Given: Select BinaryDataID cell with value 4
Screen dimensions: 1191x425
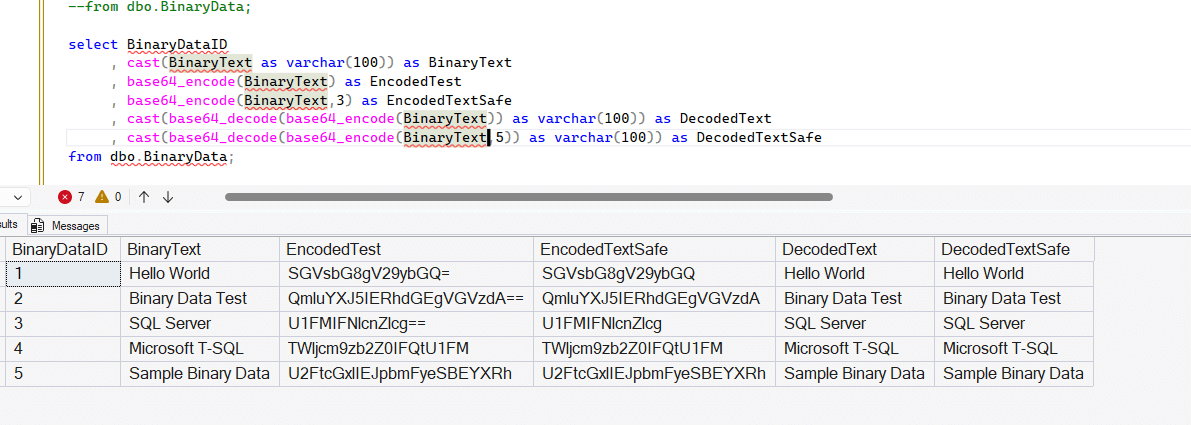Looking at the screenshot, I should coord(63,349).
